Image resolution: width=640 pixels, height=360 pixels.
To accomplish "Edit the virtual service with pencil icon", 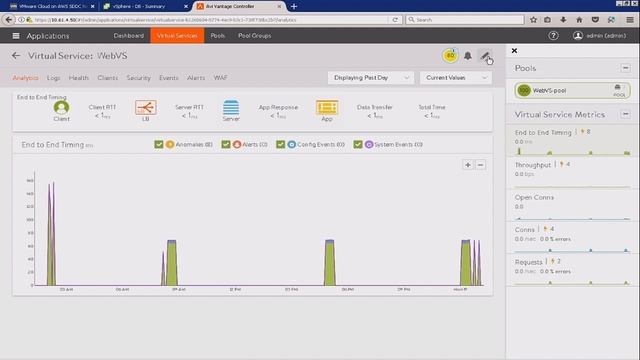I will 485,56.
